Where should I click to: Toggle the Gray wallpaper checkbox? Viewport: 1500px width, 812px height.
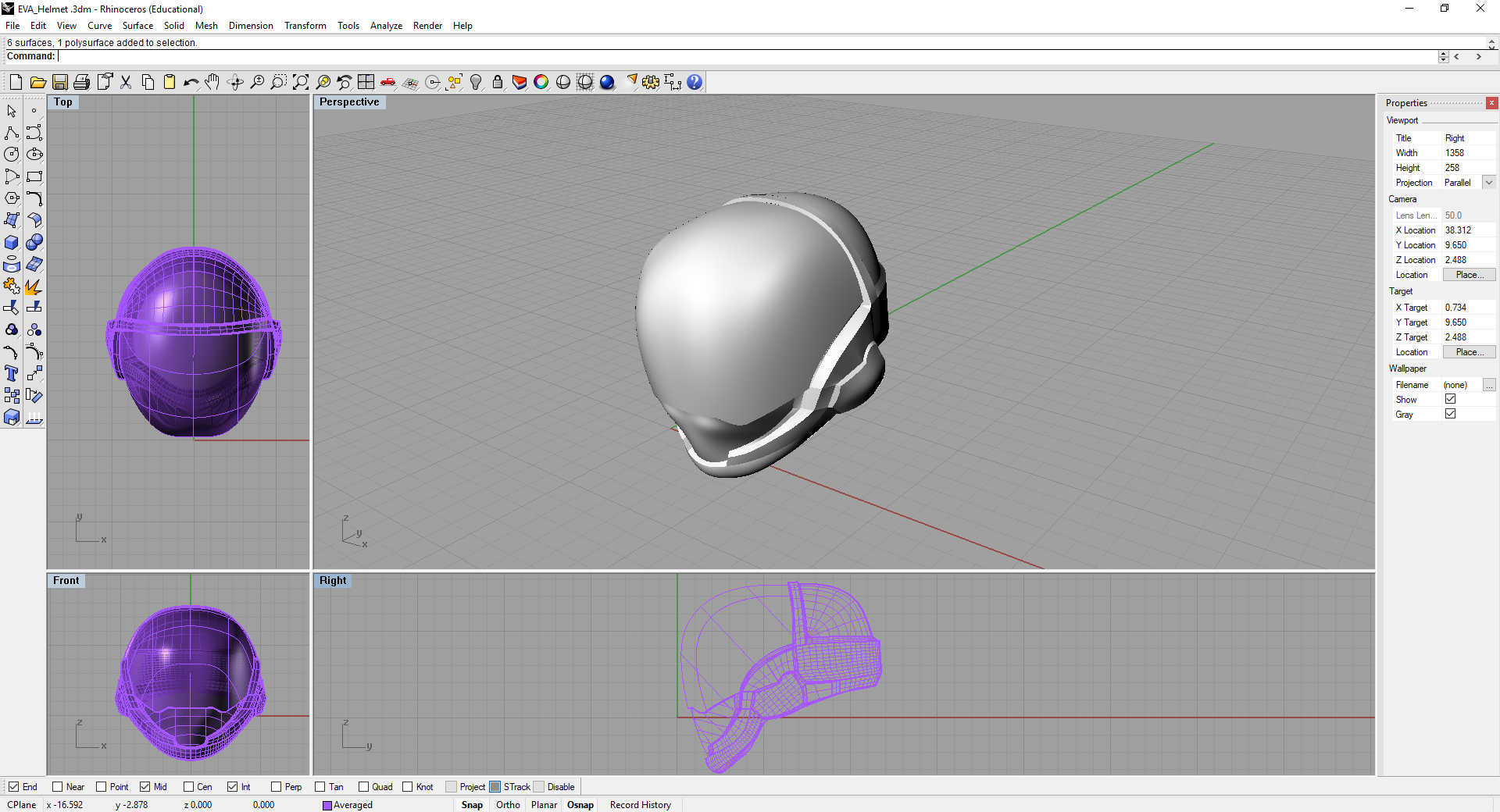1451,415
